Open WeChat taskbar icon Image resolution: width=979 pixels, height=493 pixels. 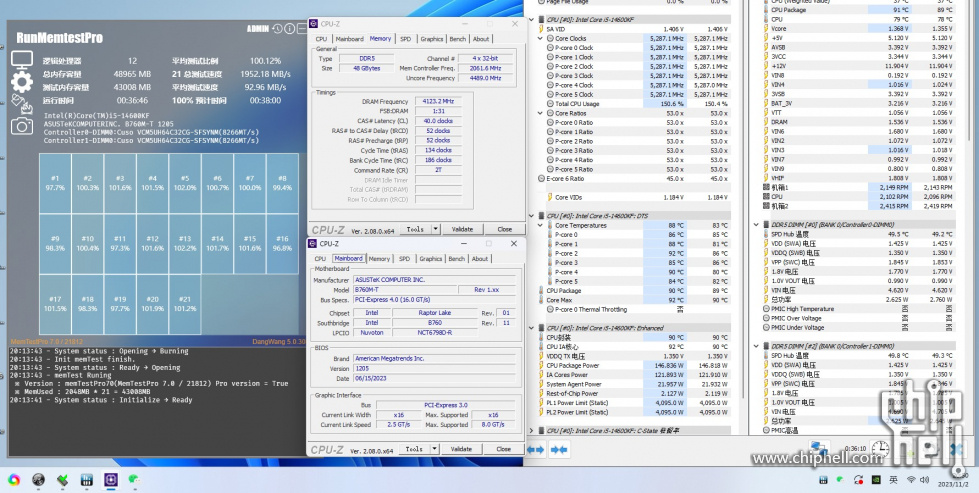[133, 479]
